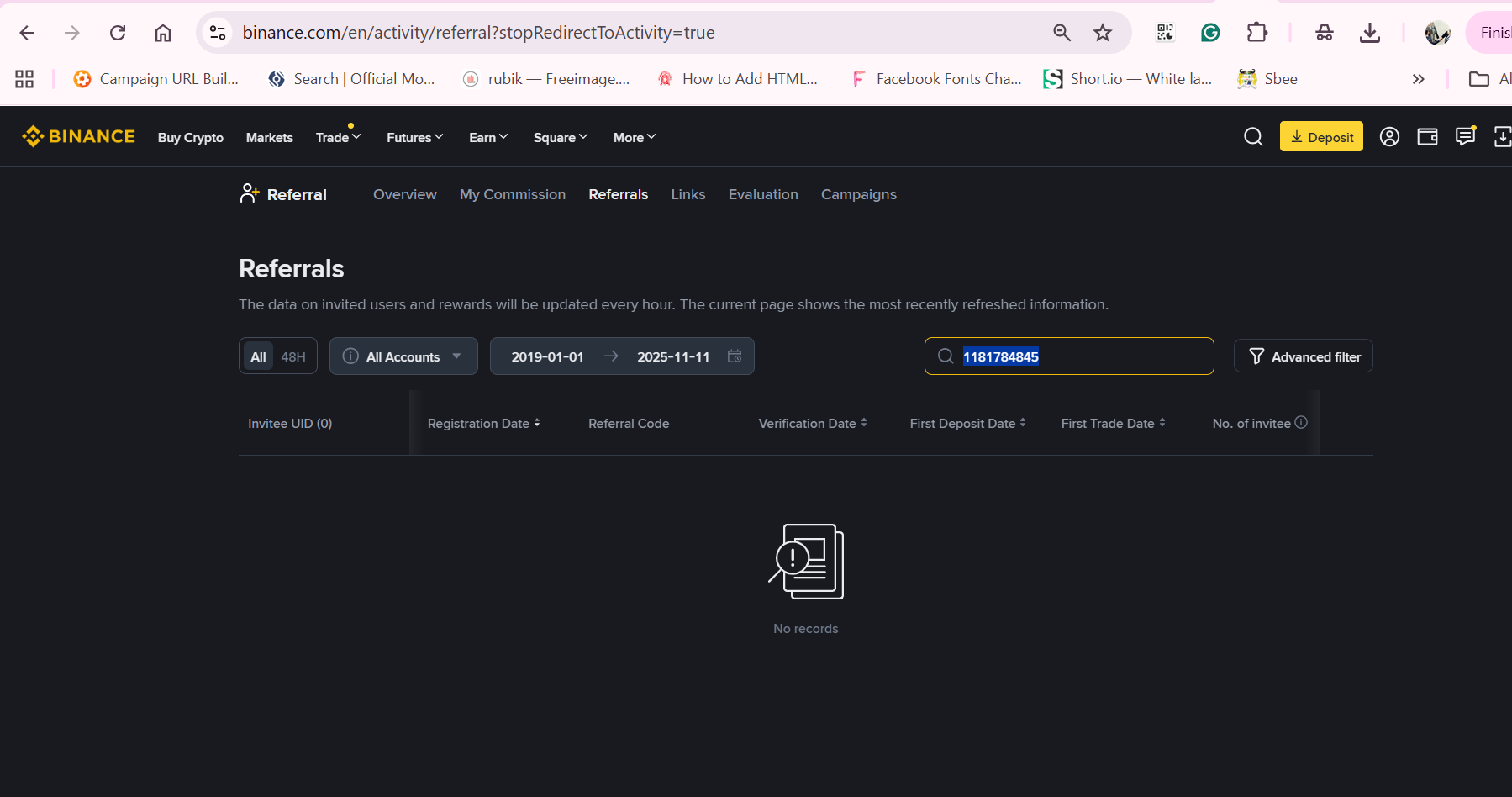Screen dimensions: 1512x797
Task: Expand the More dropdown menu
Action: coord(635,138)
